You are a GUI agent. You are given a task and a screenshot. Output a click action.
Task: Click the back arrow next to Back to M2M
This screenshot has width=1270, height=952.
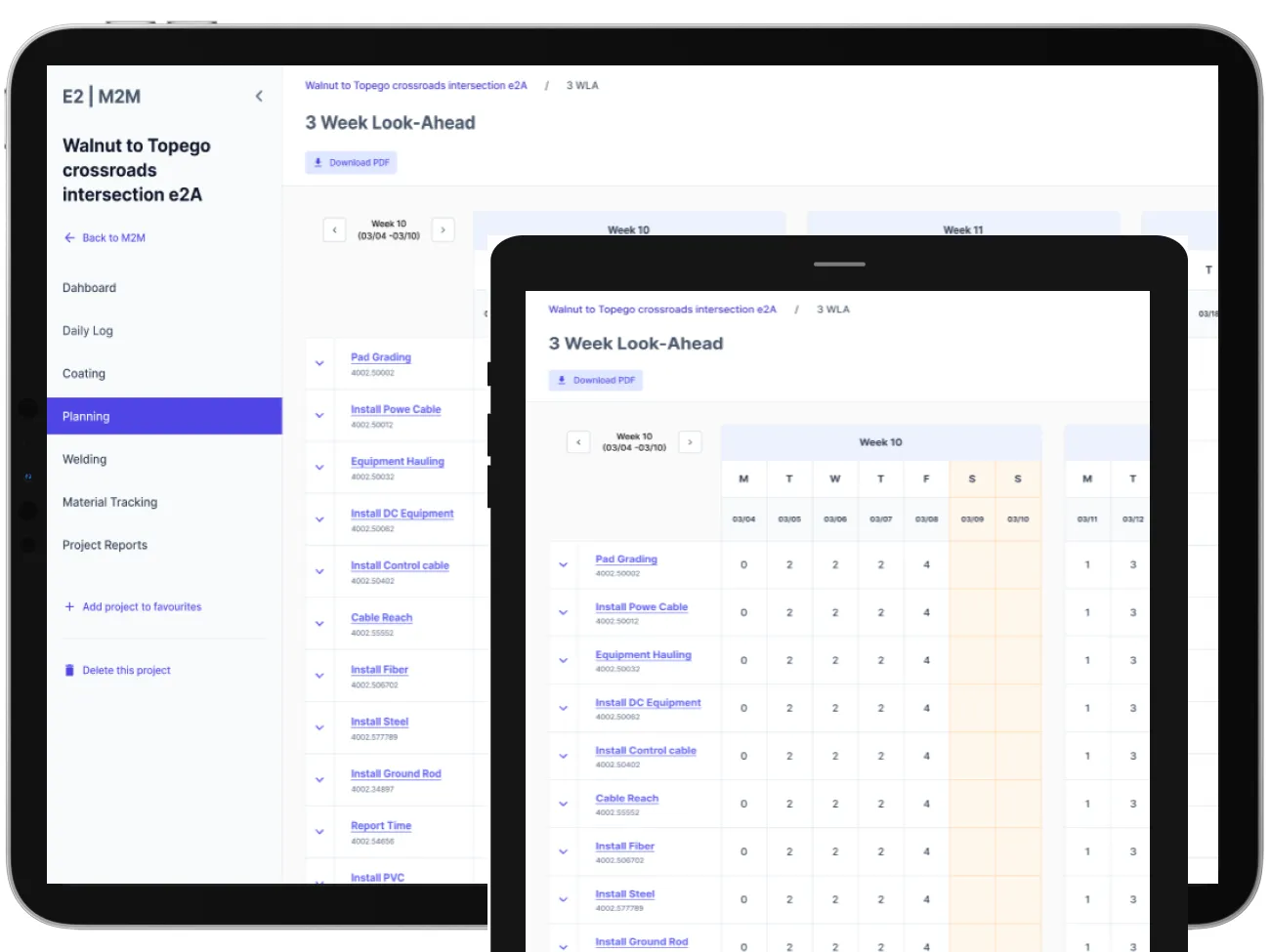69,237
